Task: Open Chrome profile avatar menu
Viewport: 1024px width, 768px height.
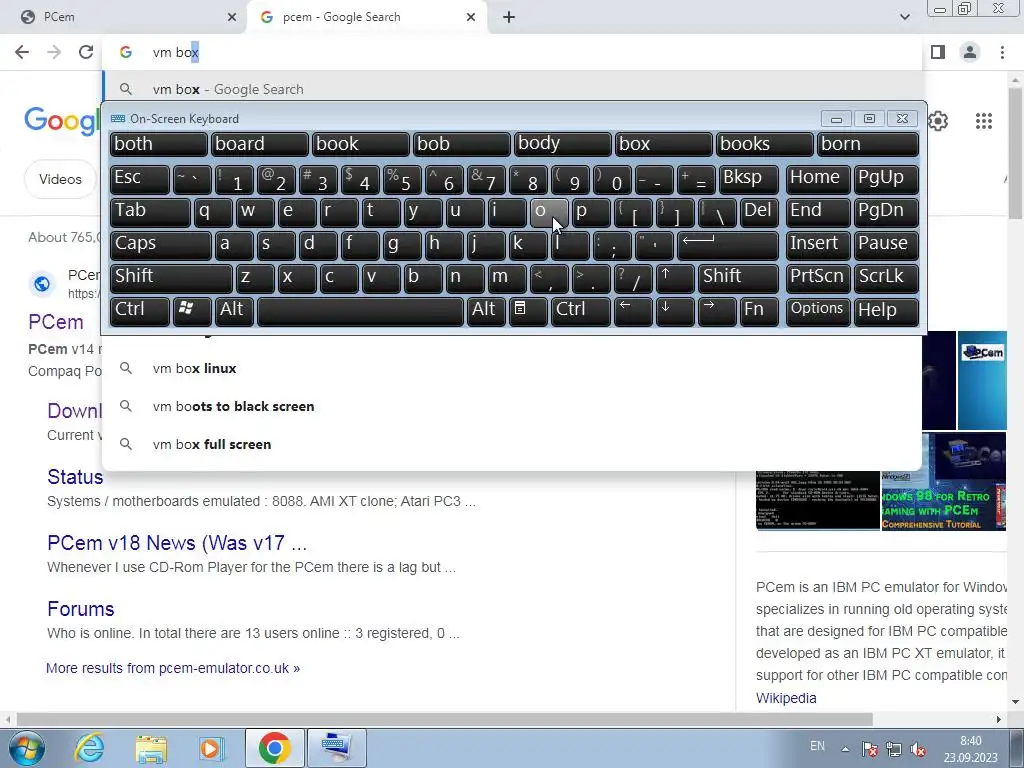Action: pyautogui.click(x=970, y=52)
